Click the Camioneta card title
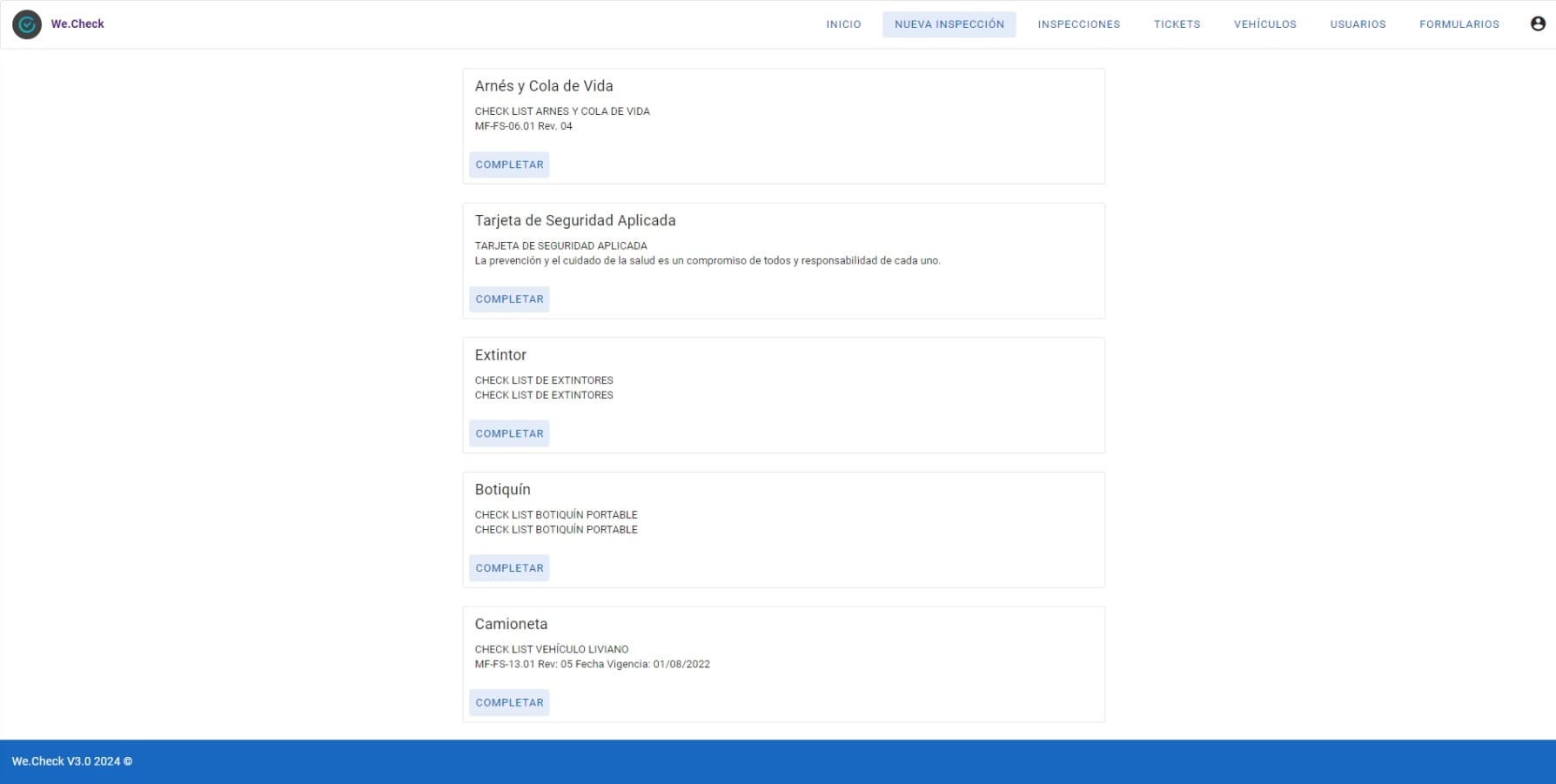 point(511,624)
